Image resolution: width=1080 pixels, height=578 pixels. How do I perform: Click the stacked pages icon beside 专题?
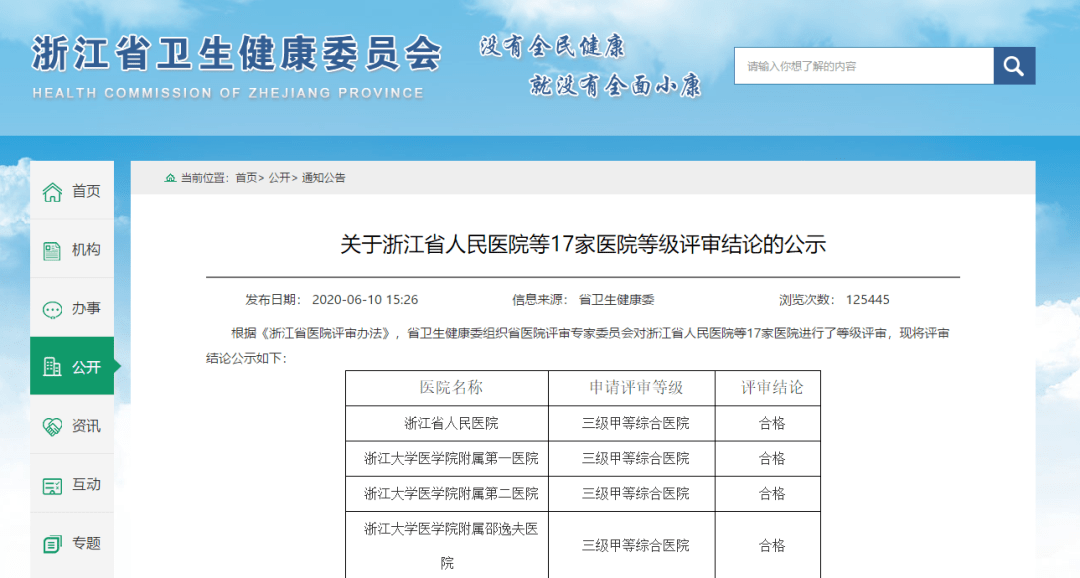52,544
